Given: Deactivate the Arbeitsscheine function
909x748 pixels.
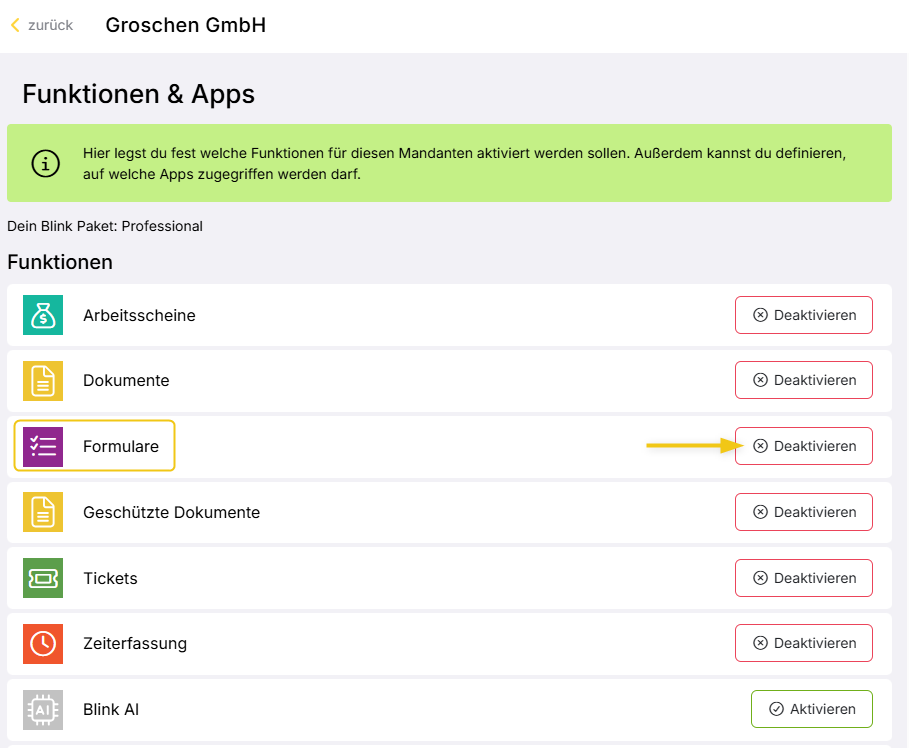Looking at the screenshot, I should click(803, 315).
